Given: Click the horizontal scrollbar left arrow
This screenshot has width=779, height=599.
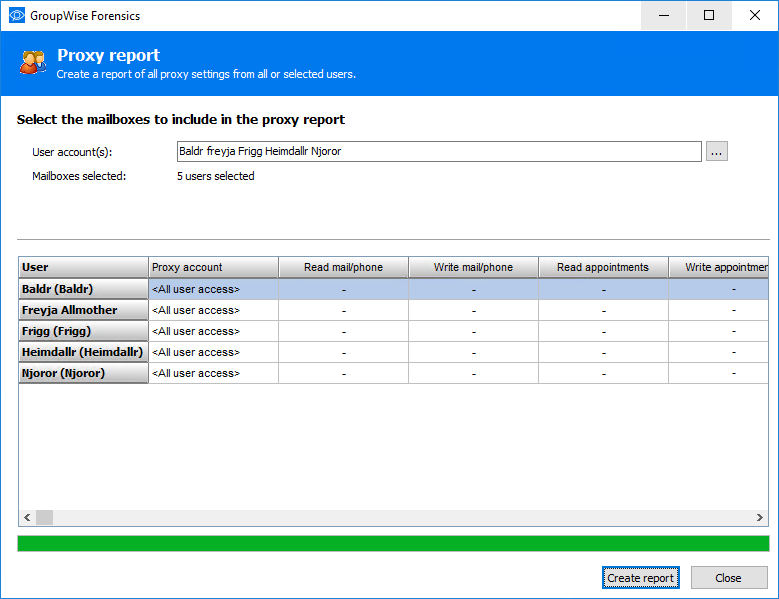Looking at the screenshot, I should coord(27,518).
